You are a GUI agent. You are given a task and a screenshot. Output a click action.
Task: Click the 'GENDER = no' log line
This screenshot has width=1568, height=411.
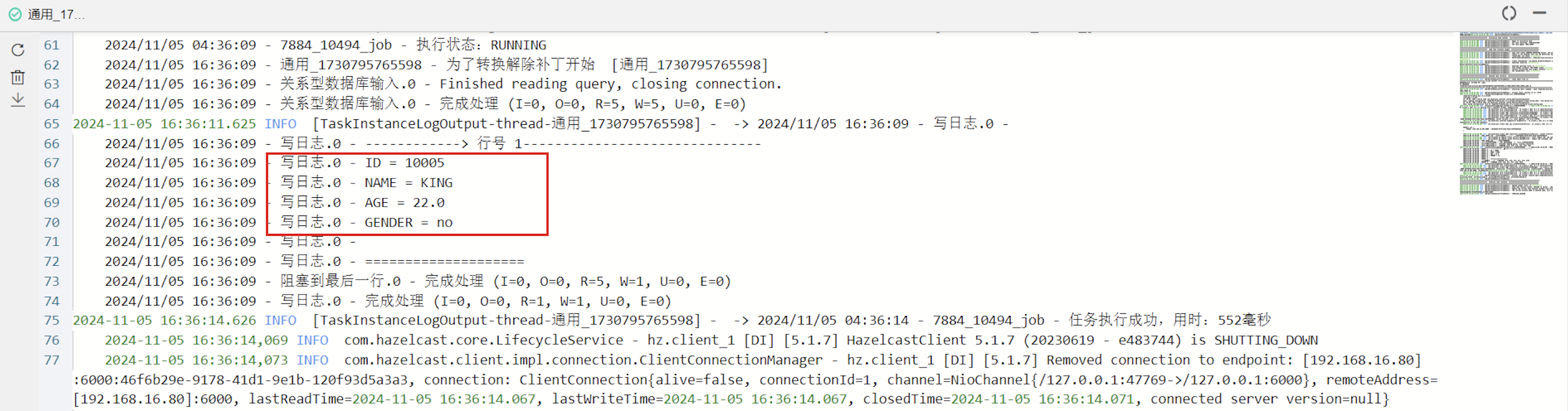[x=409, y=223]
